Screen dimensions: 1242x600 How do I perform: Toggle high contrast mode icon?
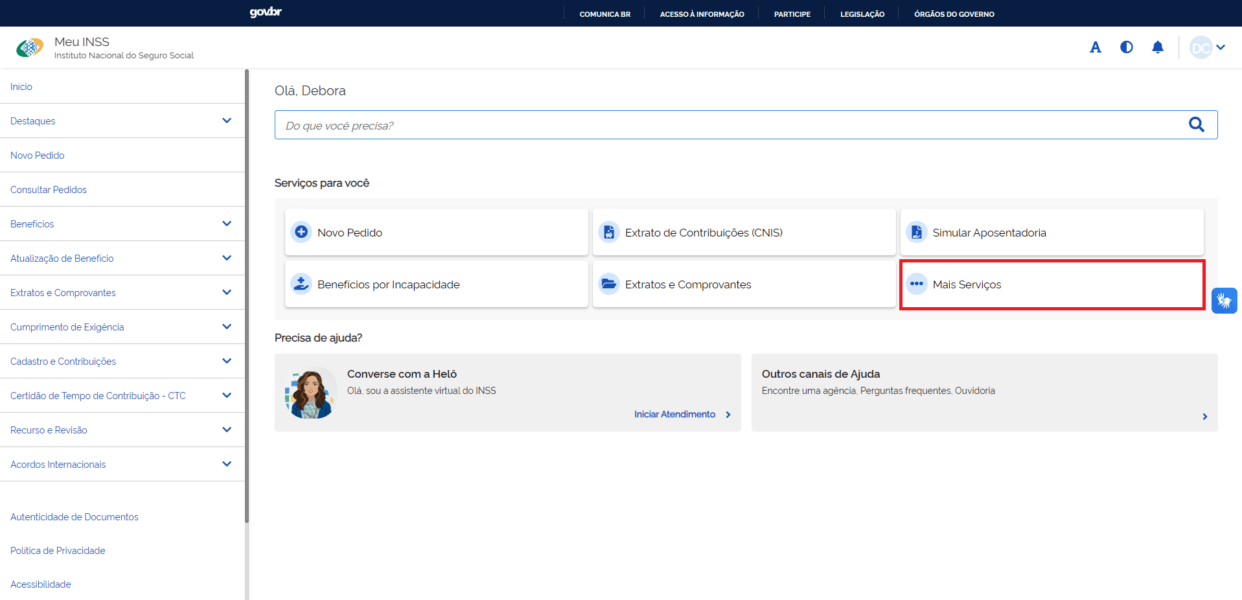coord(1127,47)
